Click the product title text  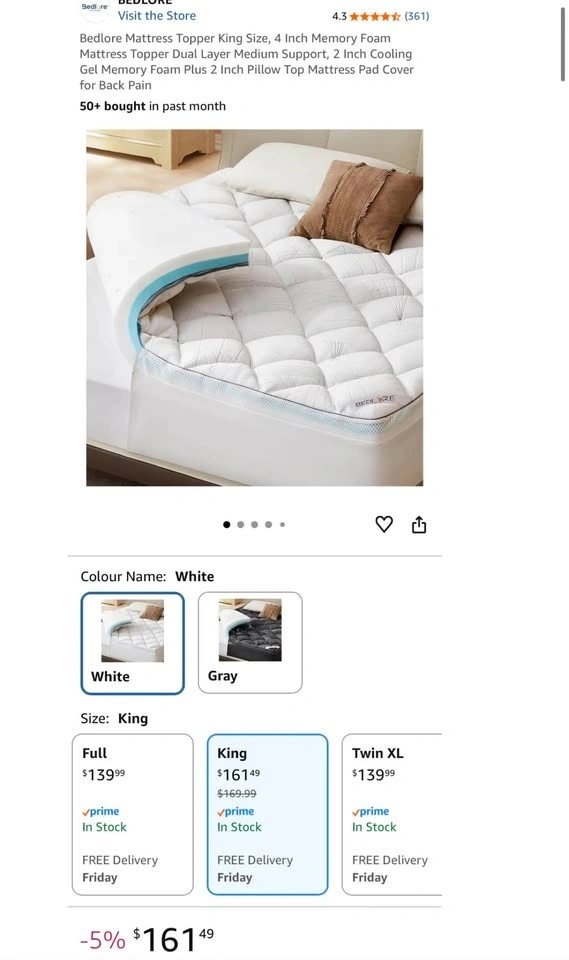(x=247, y=62)
